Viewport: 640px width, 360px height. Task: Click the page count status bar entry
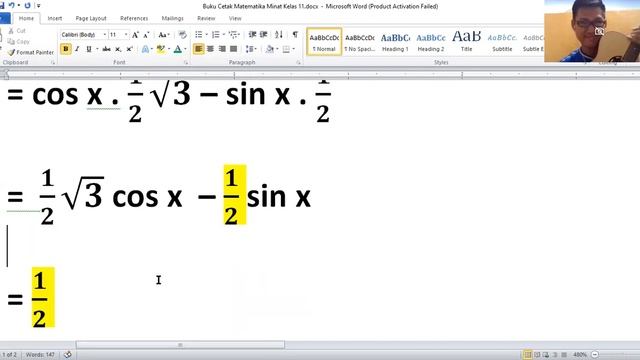click(x=9, y=355)
